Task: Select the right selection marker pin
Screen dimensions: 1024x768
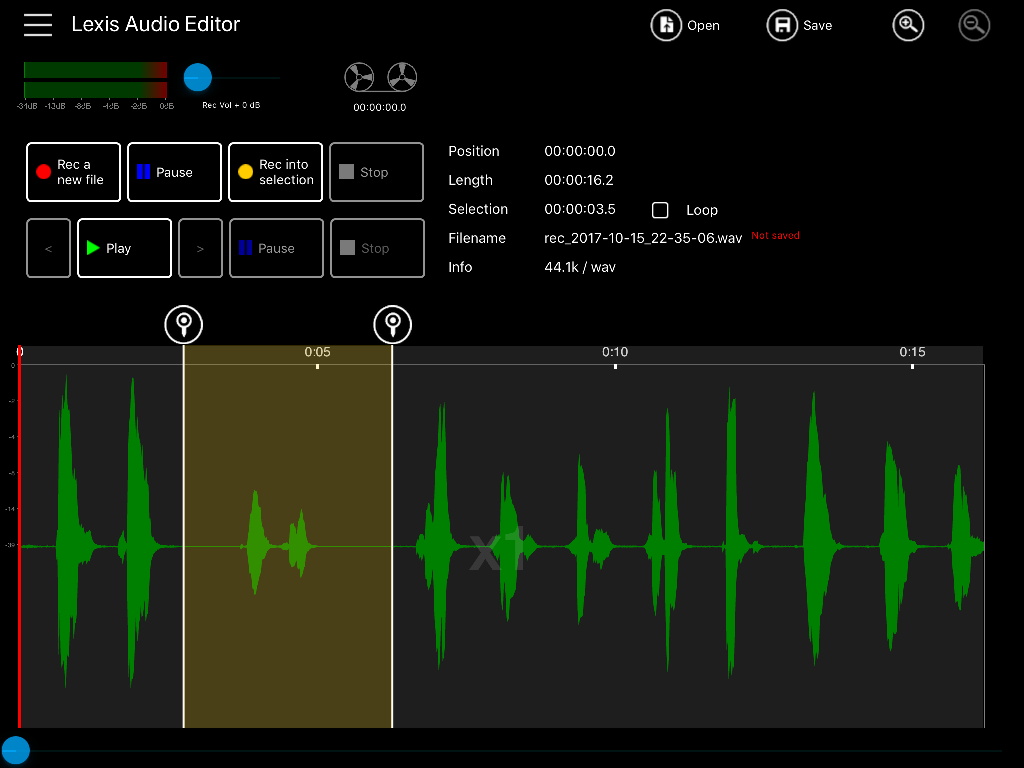Action: pos(392,325)
